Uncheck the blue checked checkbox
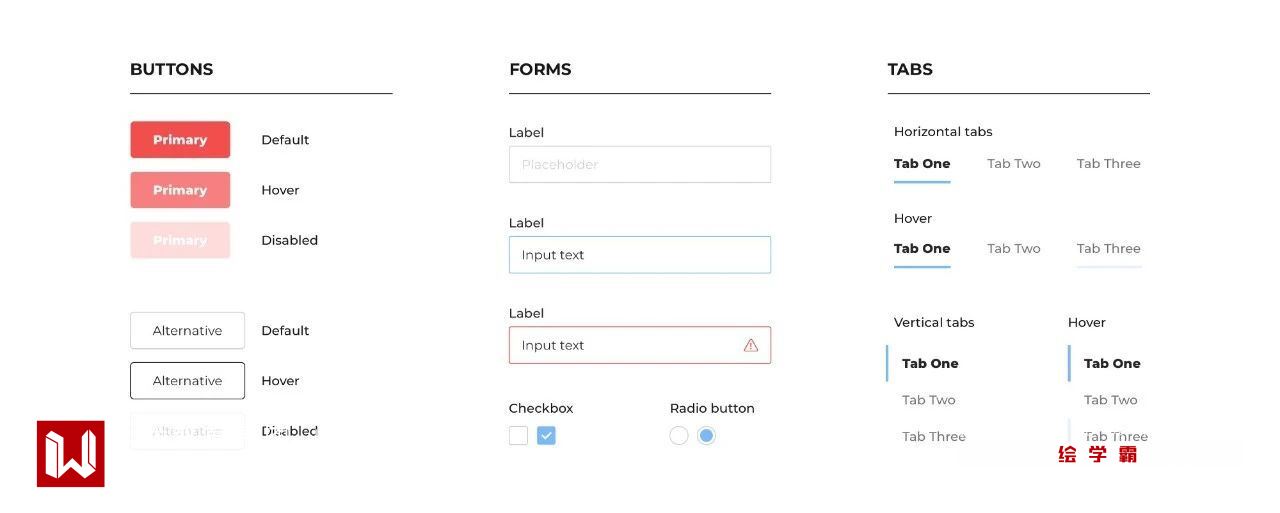 [546, 436]
